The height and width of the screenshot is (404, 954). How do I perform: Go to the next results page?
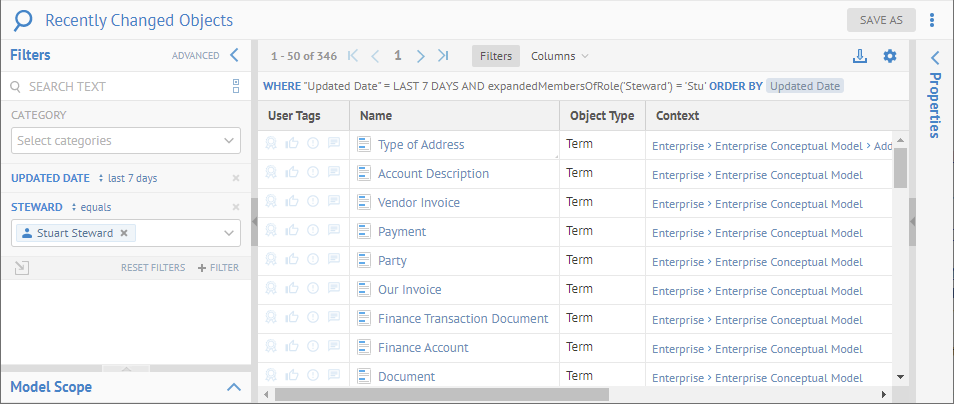(421, 56)
